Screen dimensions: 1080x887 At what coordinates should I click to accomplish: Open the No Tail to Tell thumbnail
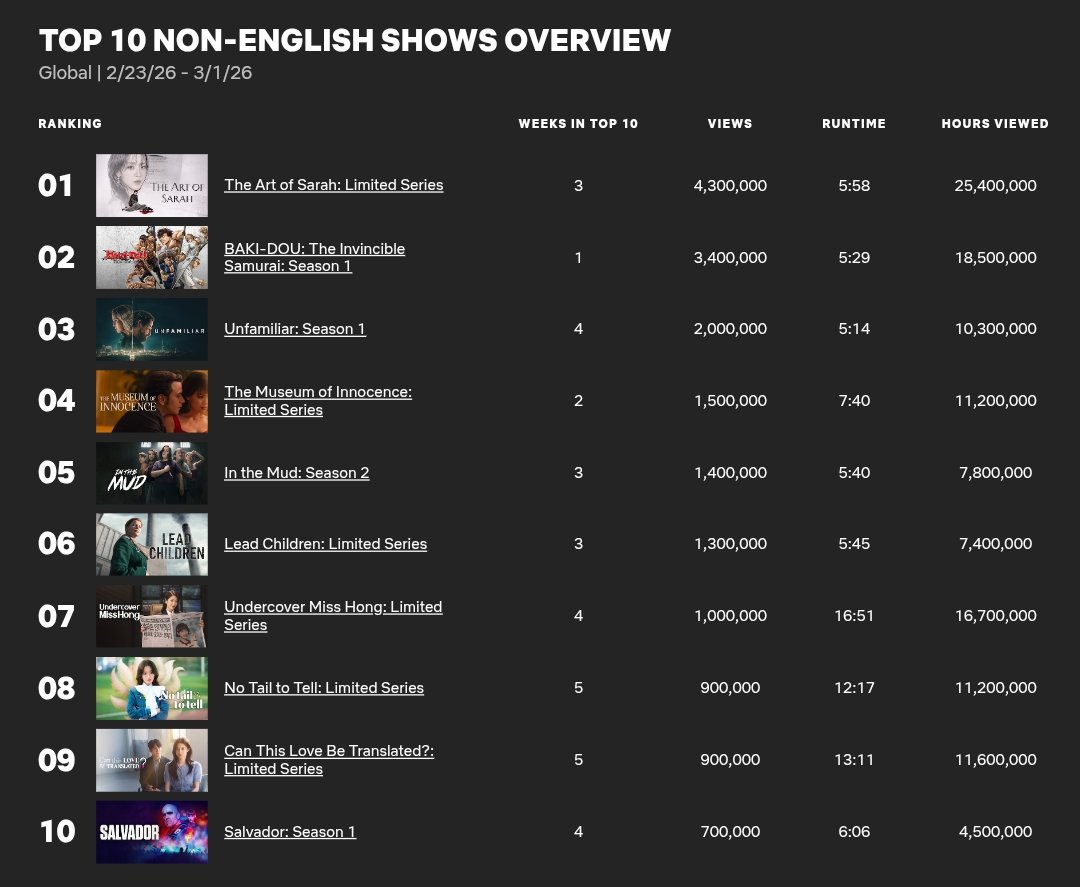[152, 688]
